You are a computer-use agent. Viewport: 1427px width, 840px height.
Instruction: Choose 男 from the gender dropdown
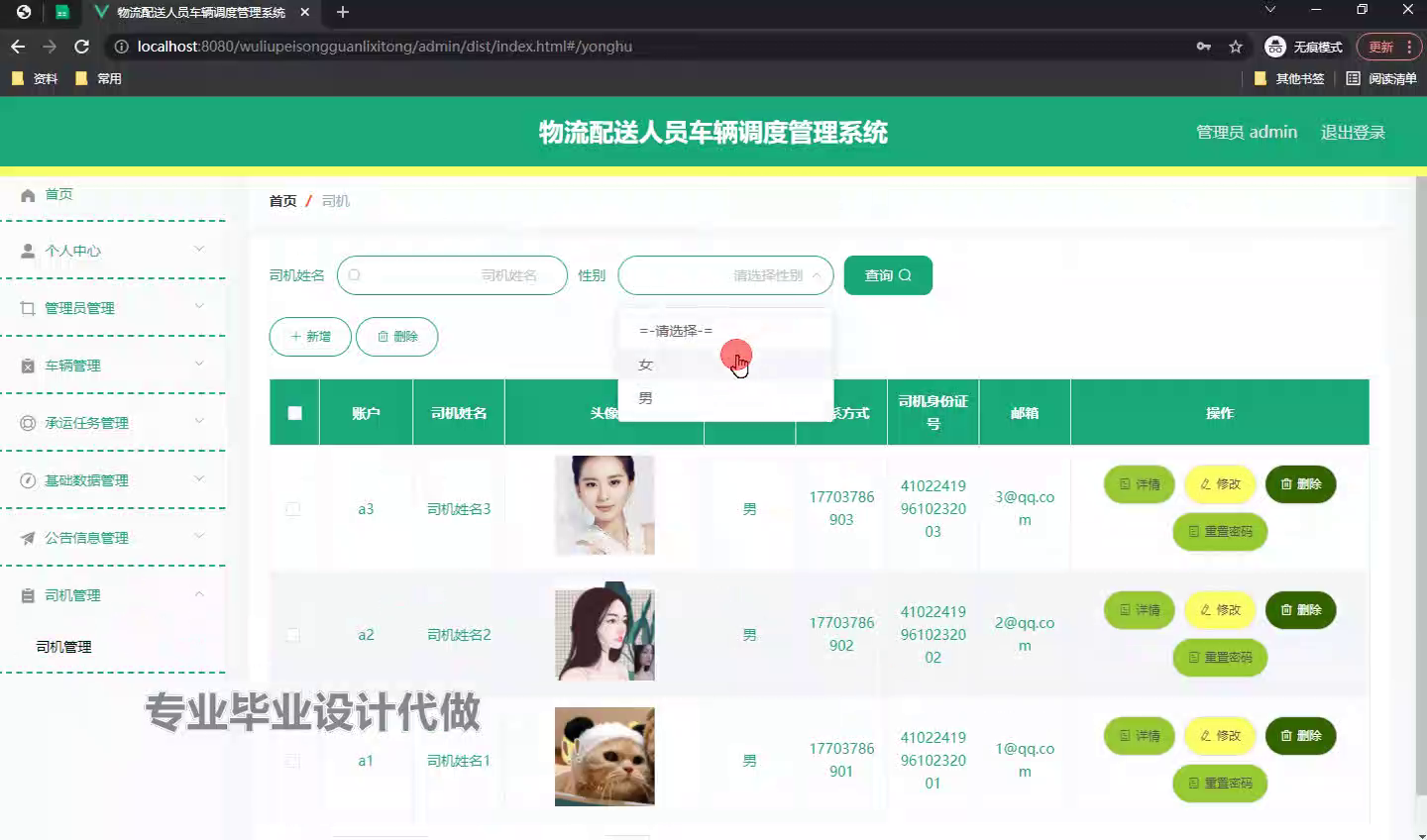click(725, 398)
